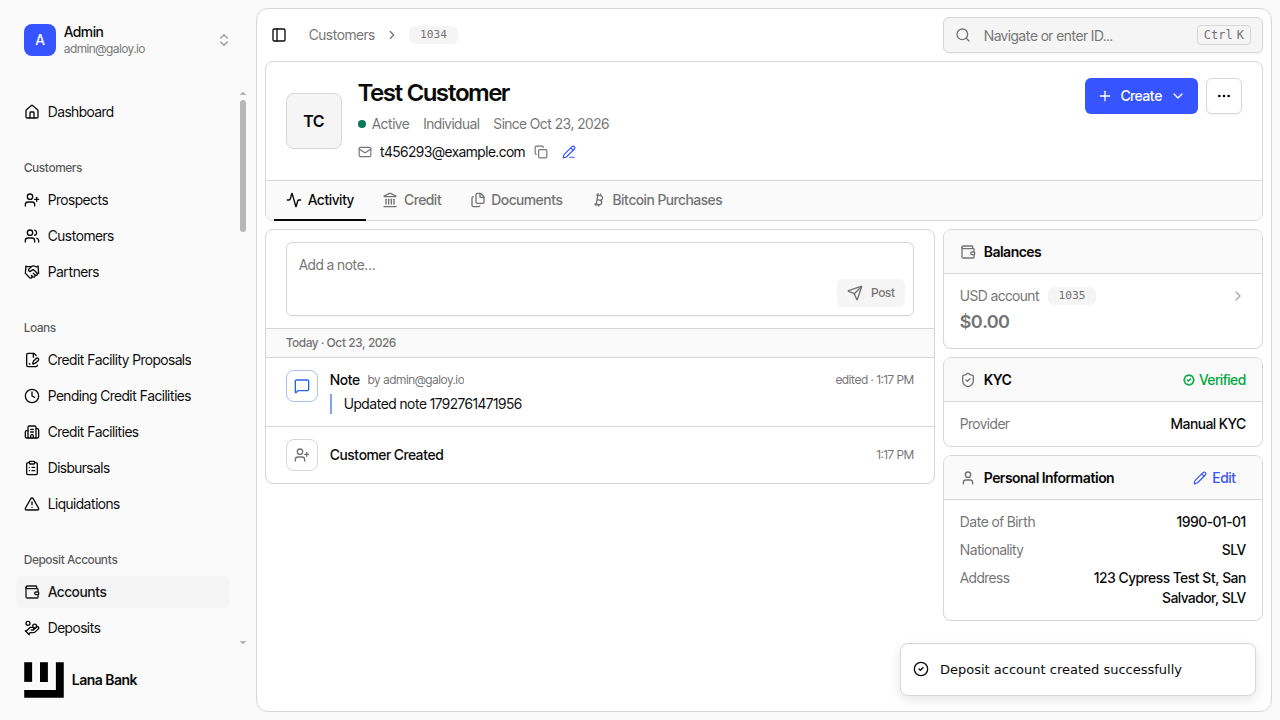Edit email with the pencil icon

tap(569, 152)
